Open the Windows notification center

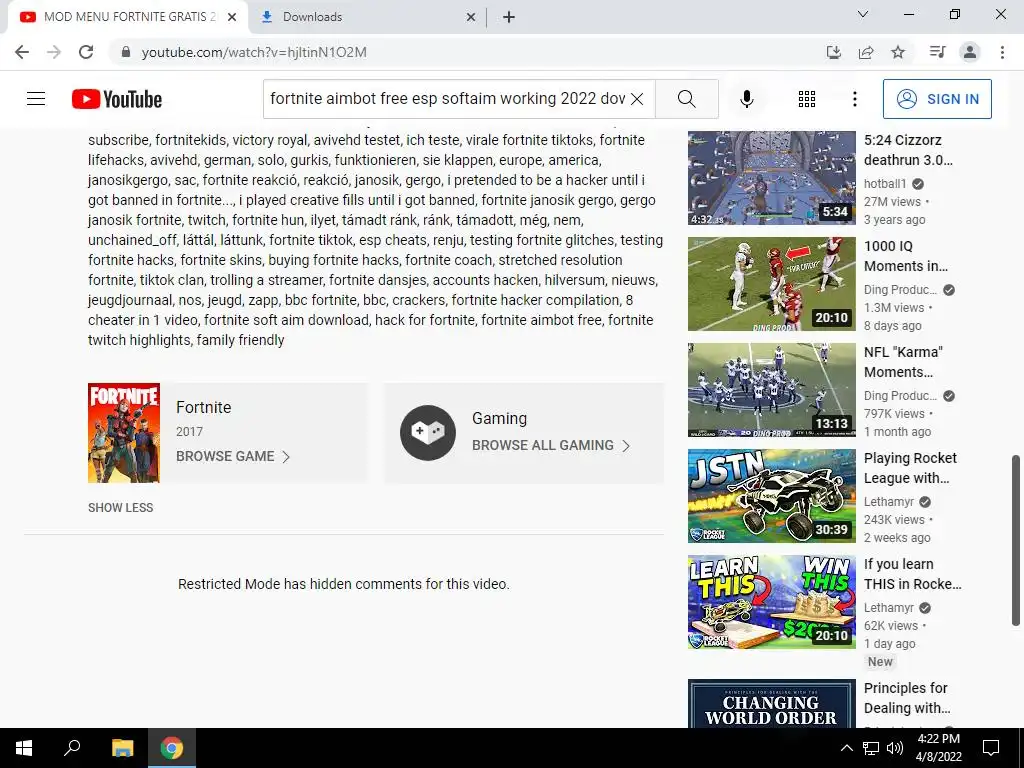point(991,748)
